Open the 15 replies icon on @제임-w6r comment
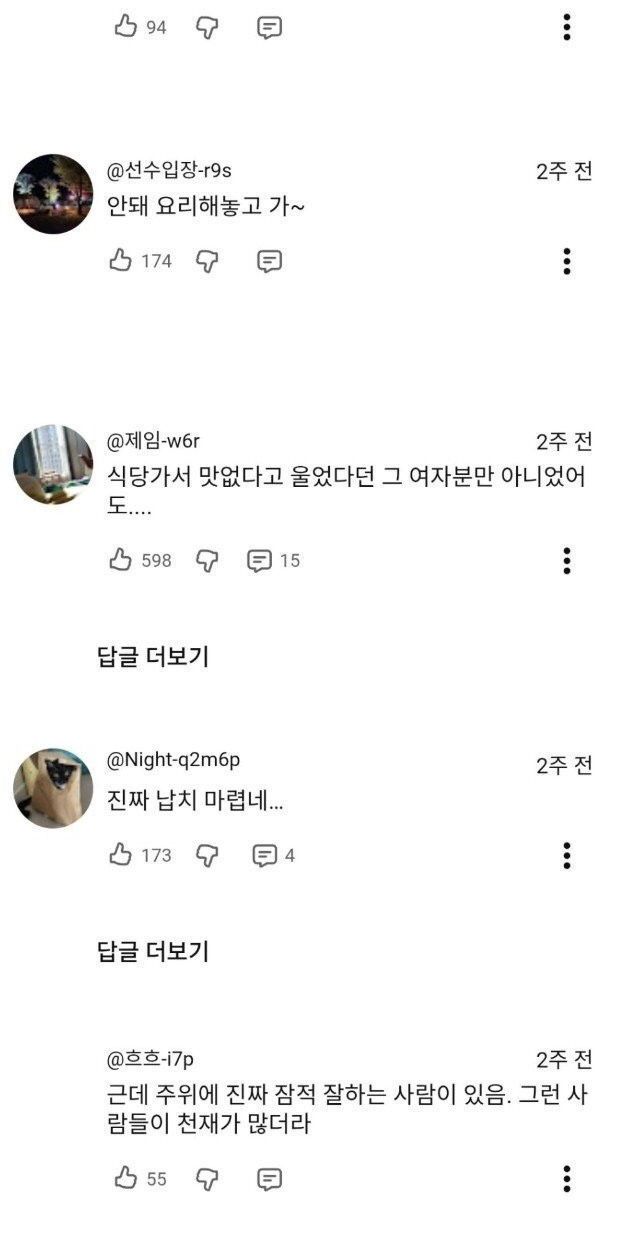 tap(260, 560)
